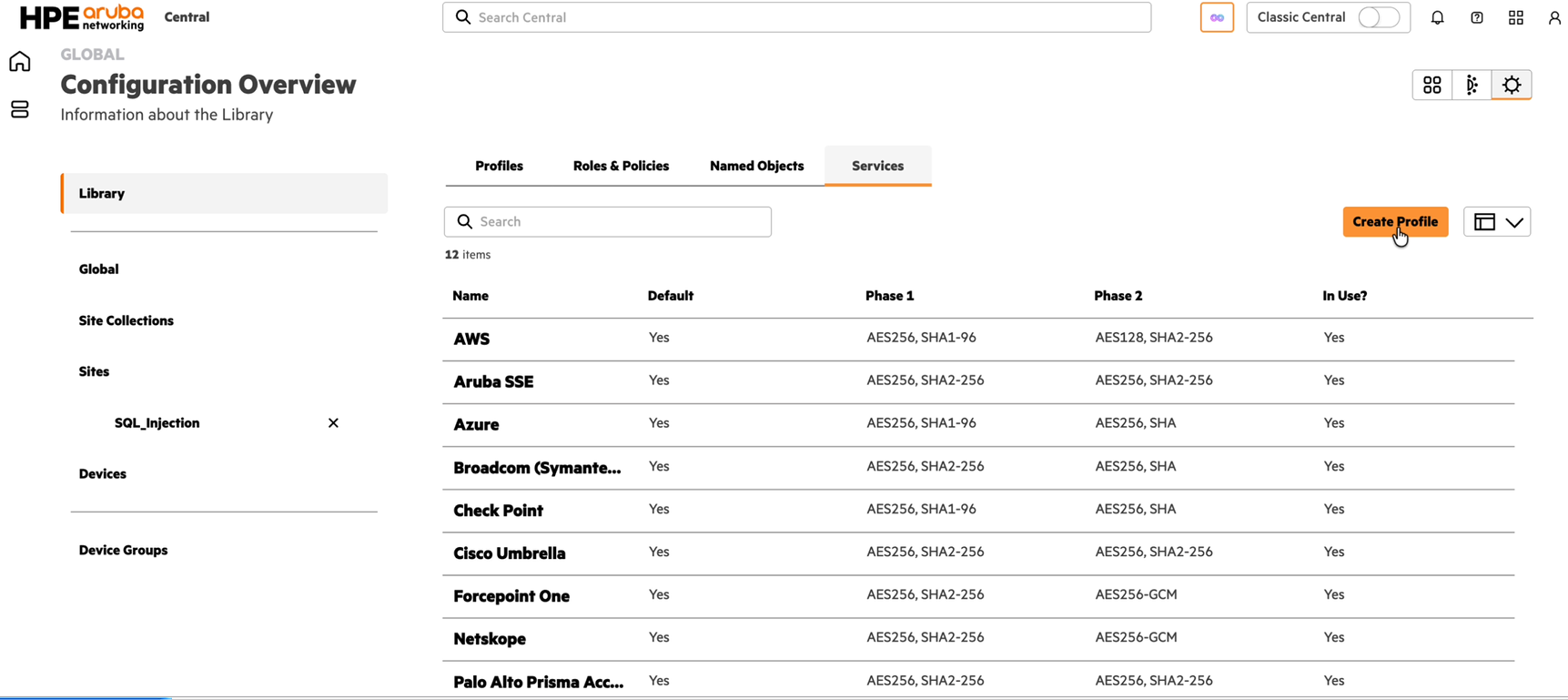
Task: Click Azure Phase 1 value AES256, SHA1-96
Action: [x=921, y=423]
